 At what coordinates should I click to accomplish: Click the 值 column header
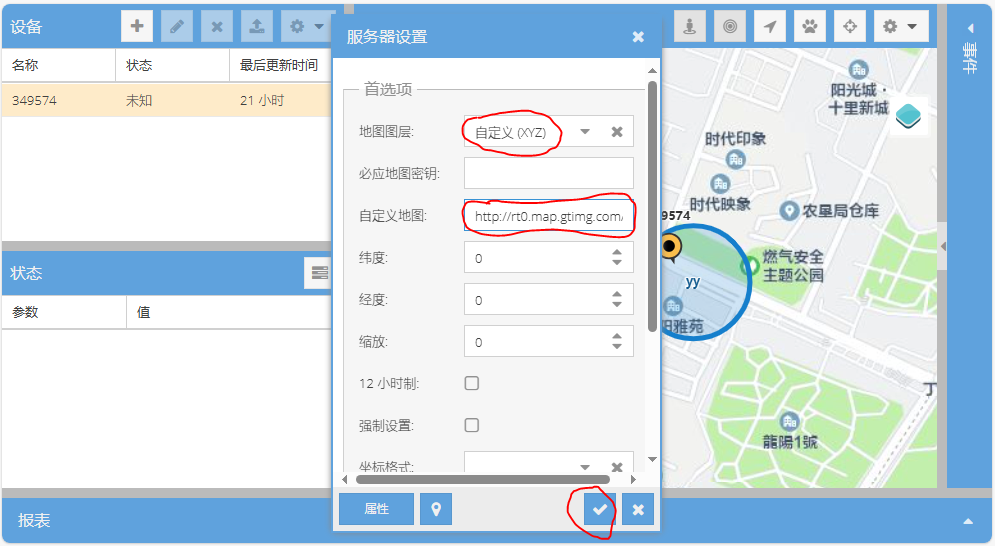click(x=228, y=312)
